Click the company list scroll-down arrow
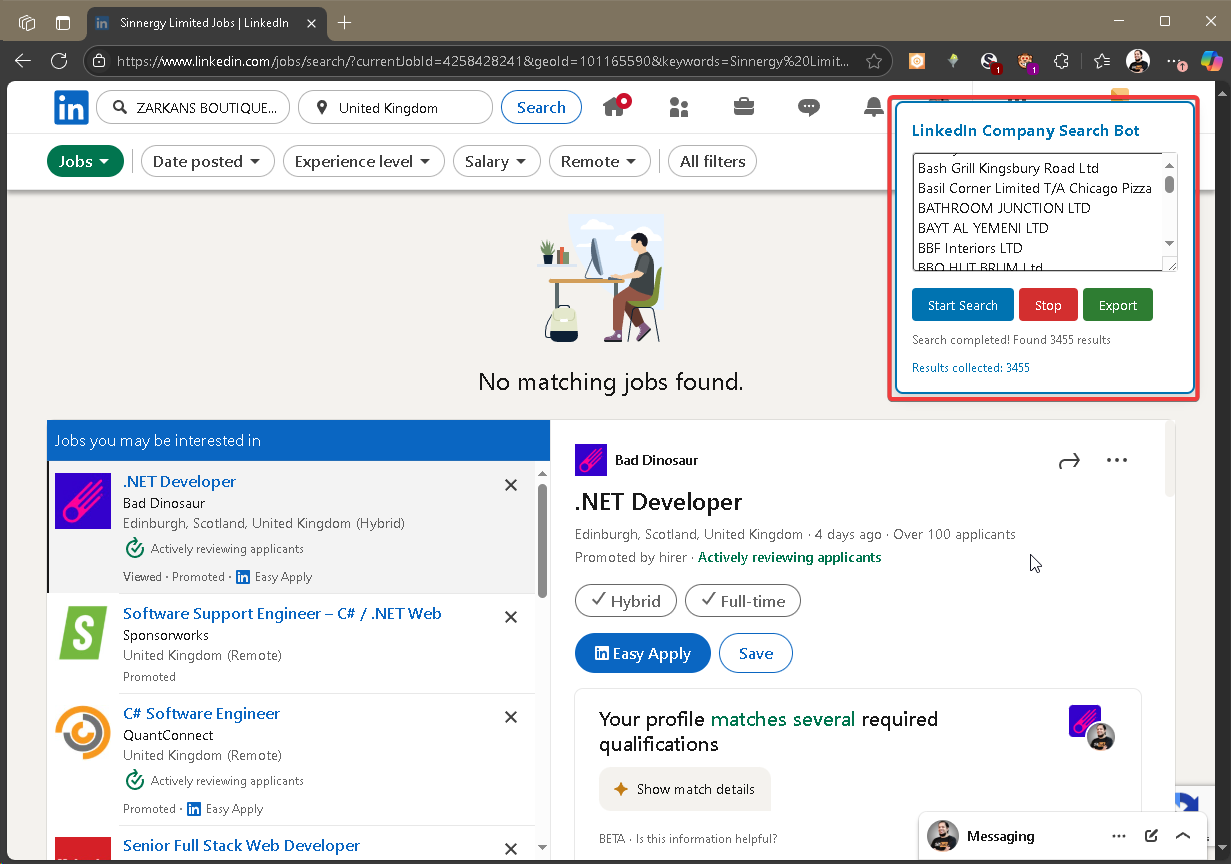1231x864 pixels. [x=1169, y=243]
